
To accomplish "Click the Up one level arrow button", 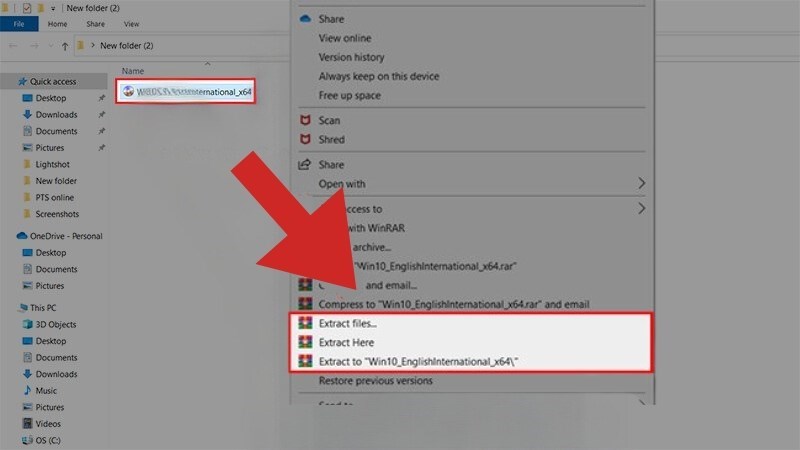I will click(65, 46).
